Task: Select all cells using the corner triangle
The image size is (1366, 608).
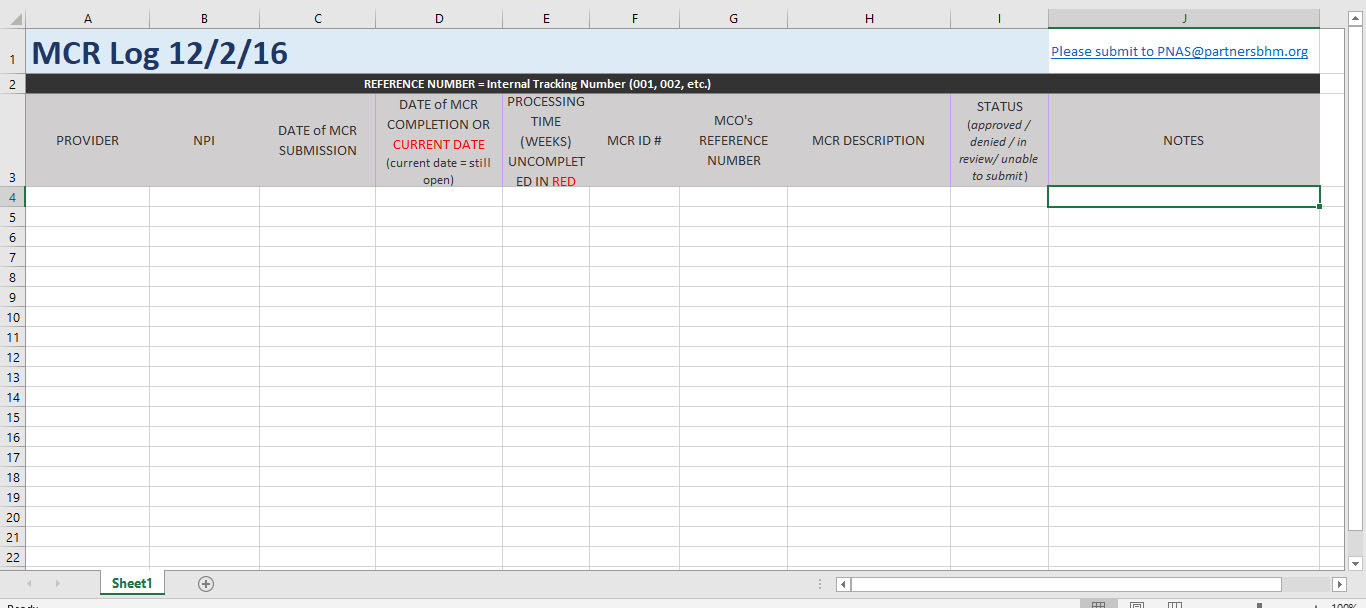Action: click(x=13, y=19)
